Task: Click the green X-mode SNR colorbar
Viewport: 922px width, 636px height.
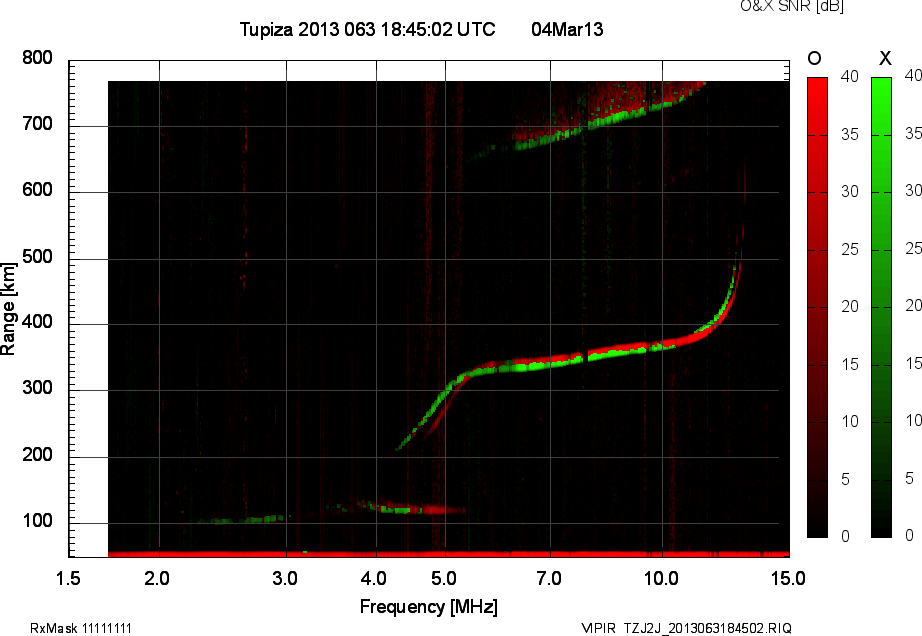Action: pyautogui.click(x=881, y=307)
